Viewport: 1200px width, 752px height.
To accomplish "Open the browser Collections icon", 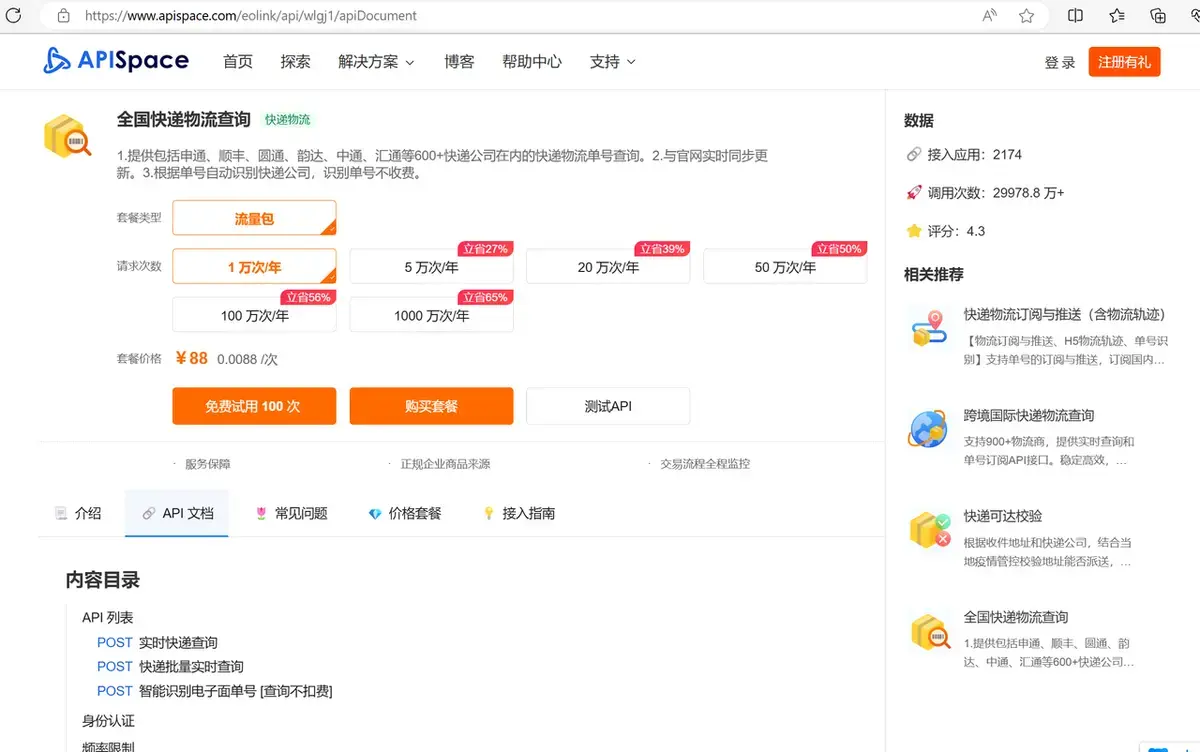I will point(1158,16).
